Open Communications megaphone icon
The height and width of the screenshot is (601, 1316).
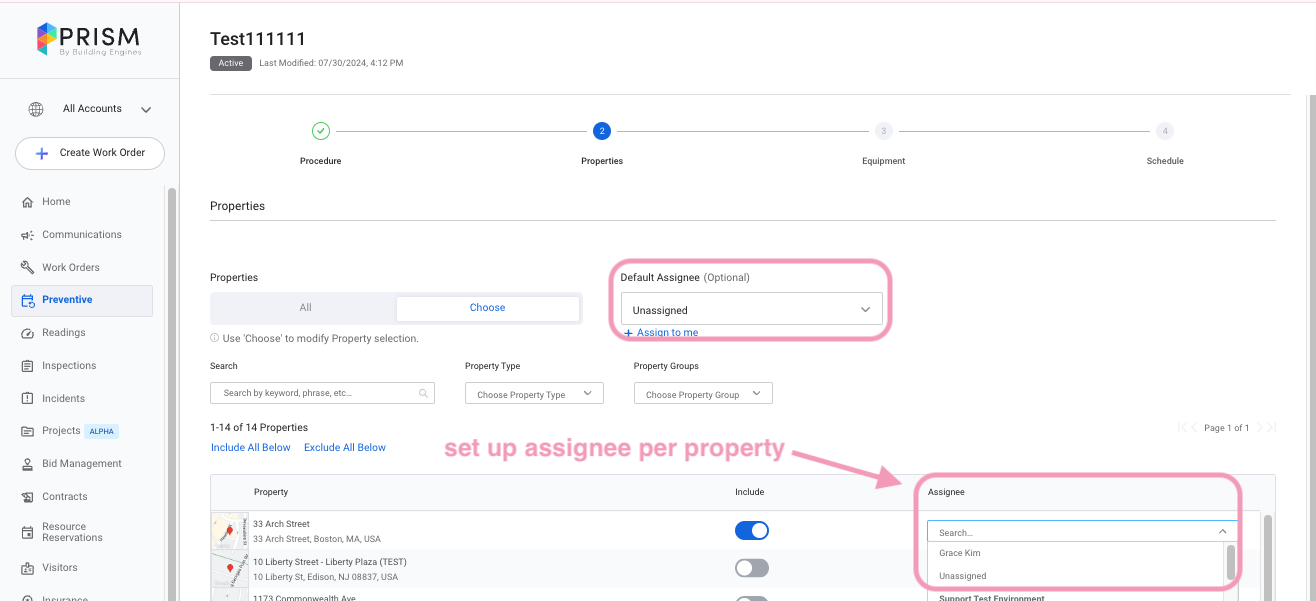click(x=28, y=235)
